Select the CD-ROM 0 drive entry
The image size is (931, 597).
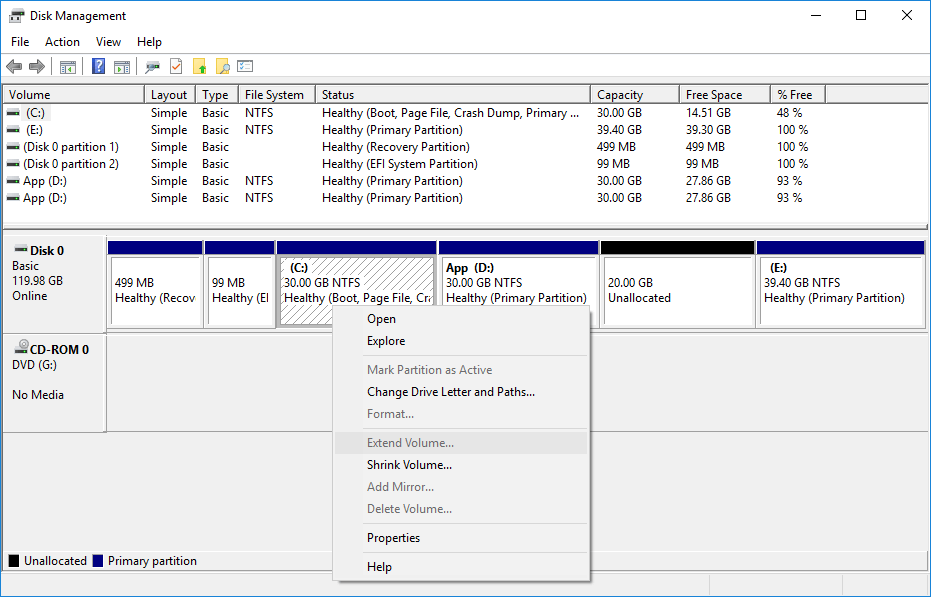point(46,349)
